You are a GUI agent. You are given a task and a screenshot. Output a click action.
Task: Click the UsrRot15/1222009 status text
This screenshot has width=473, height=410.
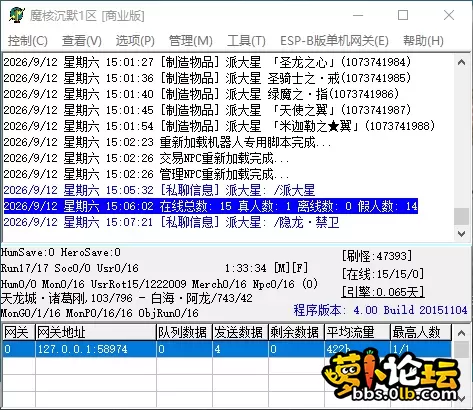coord(138,284)
